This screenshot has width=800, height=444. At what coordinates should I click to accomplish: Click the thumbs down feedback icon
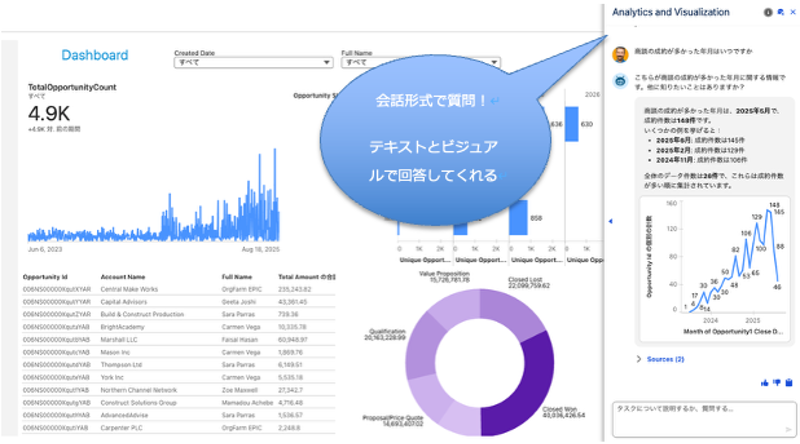click(x=777, y=382)
